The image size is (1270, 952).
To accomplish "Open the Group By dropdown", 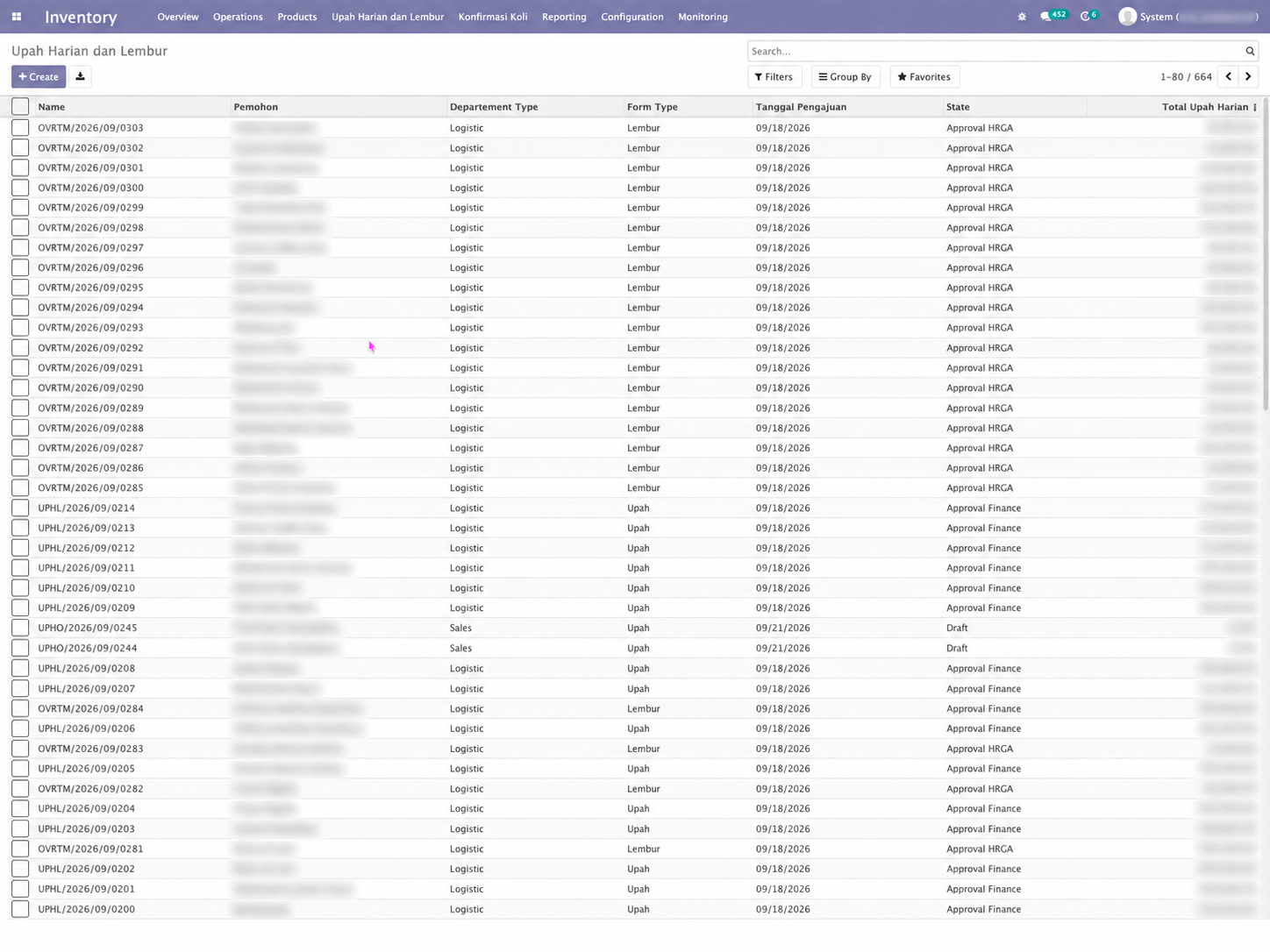I will 845,77.
